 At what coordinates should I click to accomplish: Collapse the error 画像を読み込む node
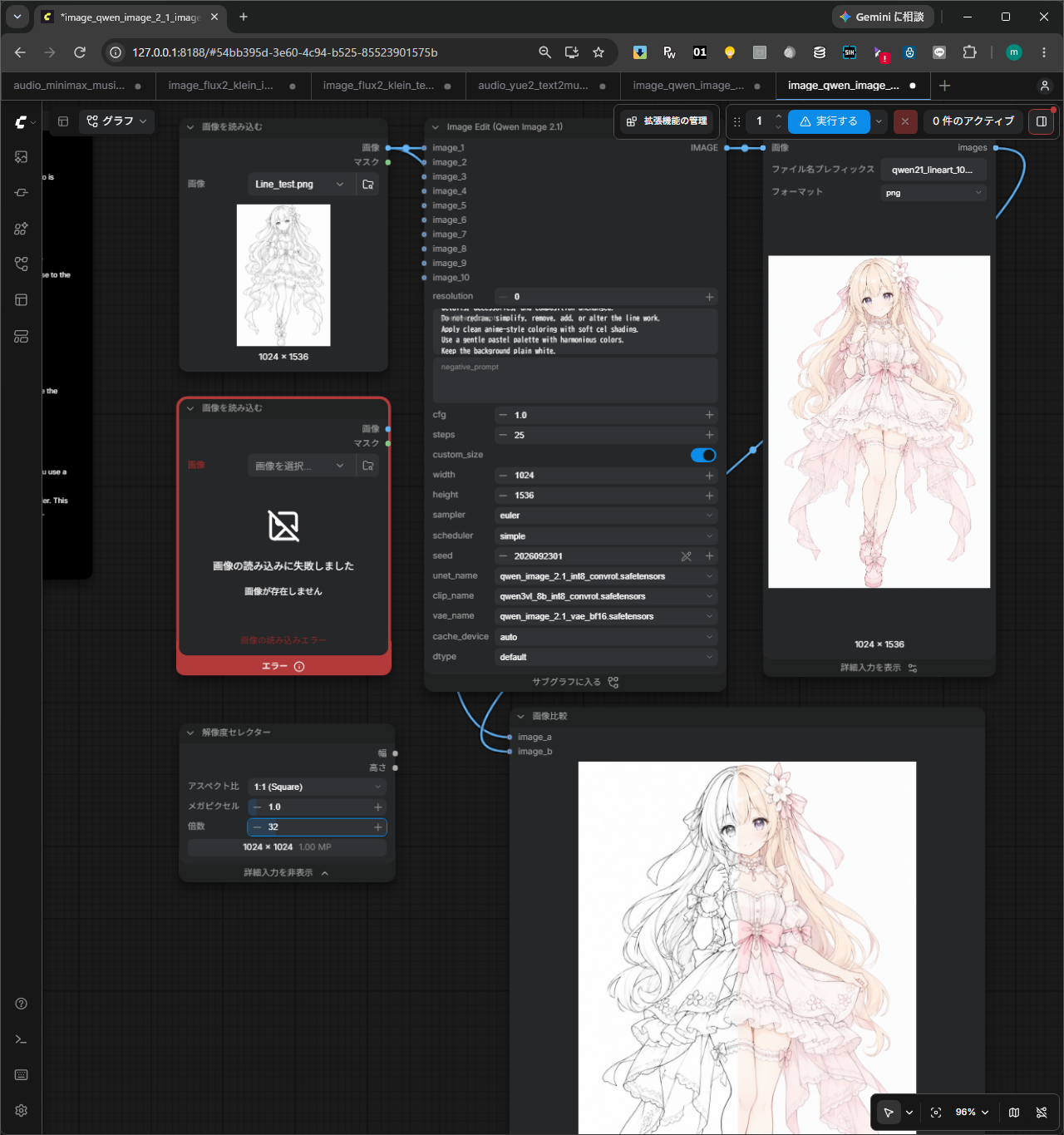[190, 408]
